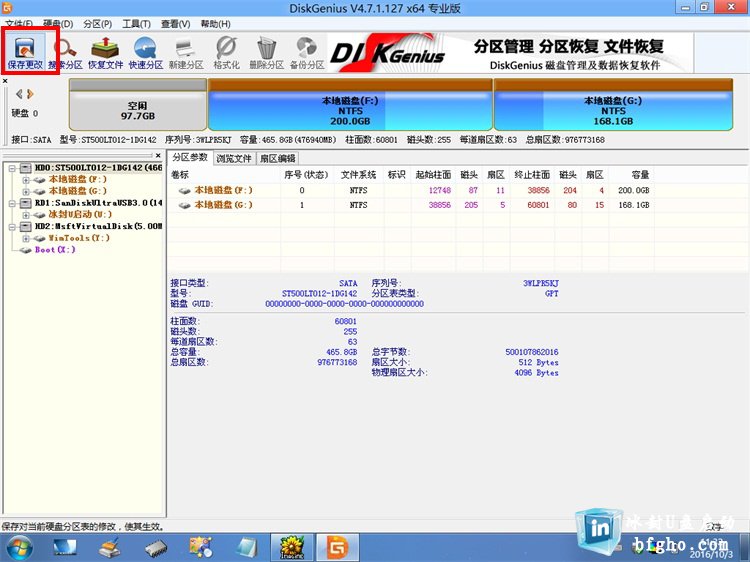The width and height of the screenshot is (750, 562).
Task: Open the Tools (工具) menu
Action: pyautogui.click(x=136, y=23)
